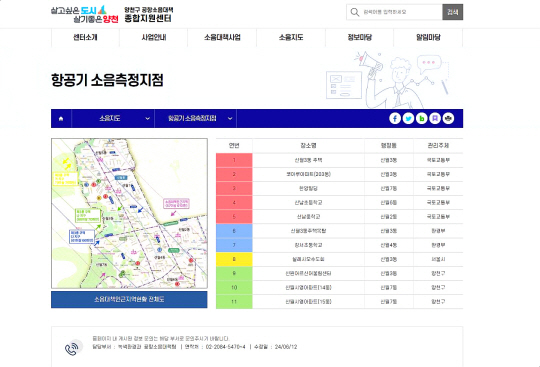This screenshot has height=367, width=540.
Task: Open the 정보마당 menu
Action: tap(360, 37)
